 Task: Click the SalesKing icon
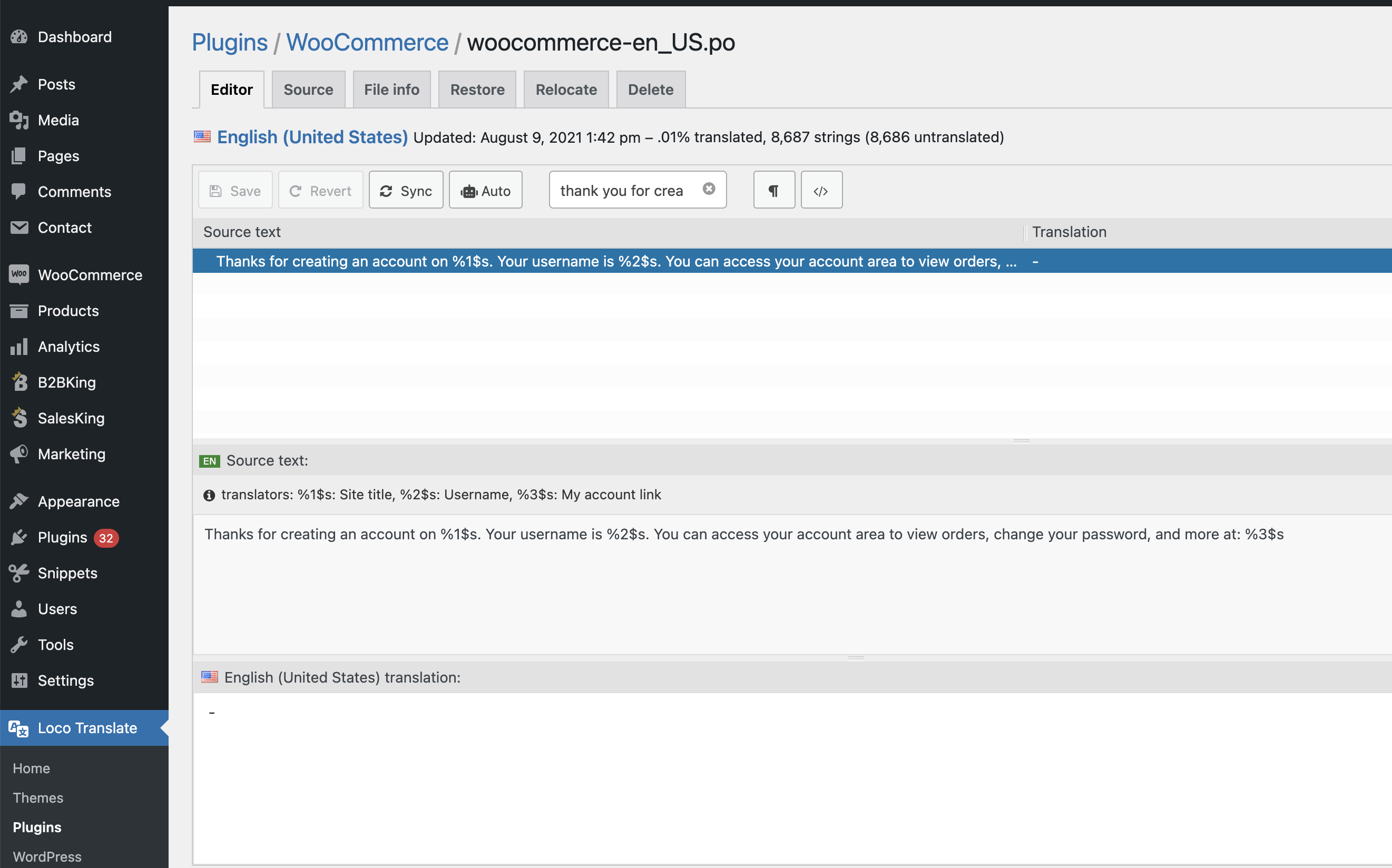click(x=19, y=418)
